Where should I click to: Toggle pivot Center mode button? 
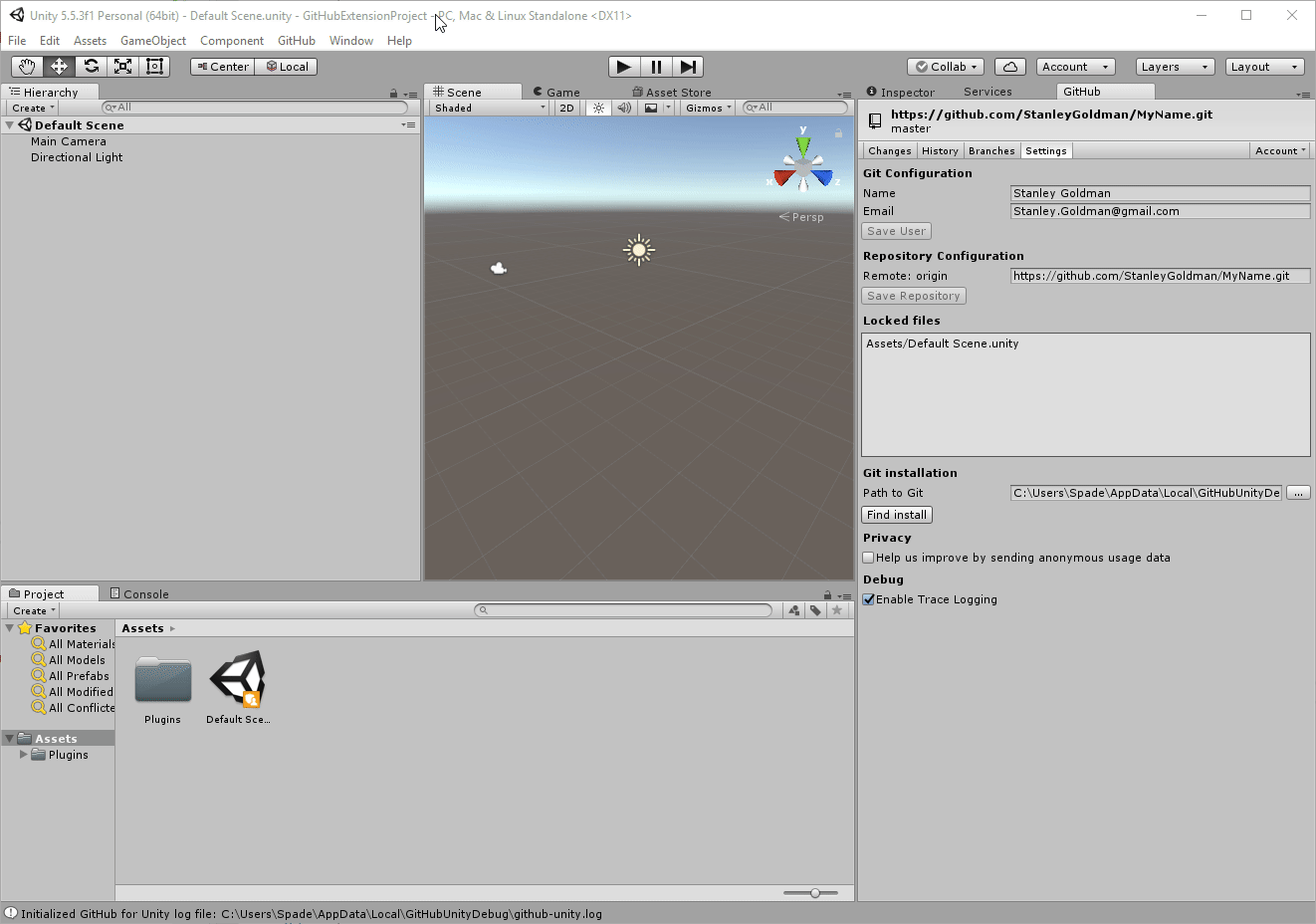pyautogui.click(x=223, y=67)
